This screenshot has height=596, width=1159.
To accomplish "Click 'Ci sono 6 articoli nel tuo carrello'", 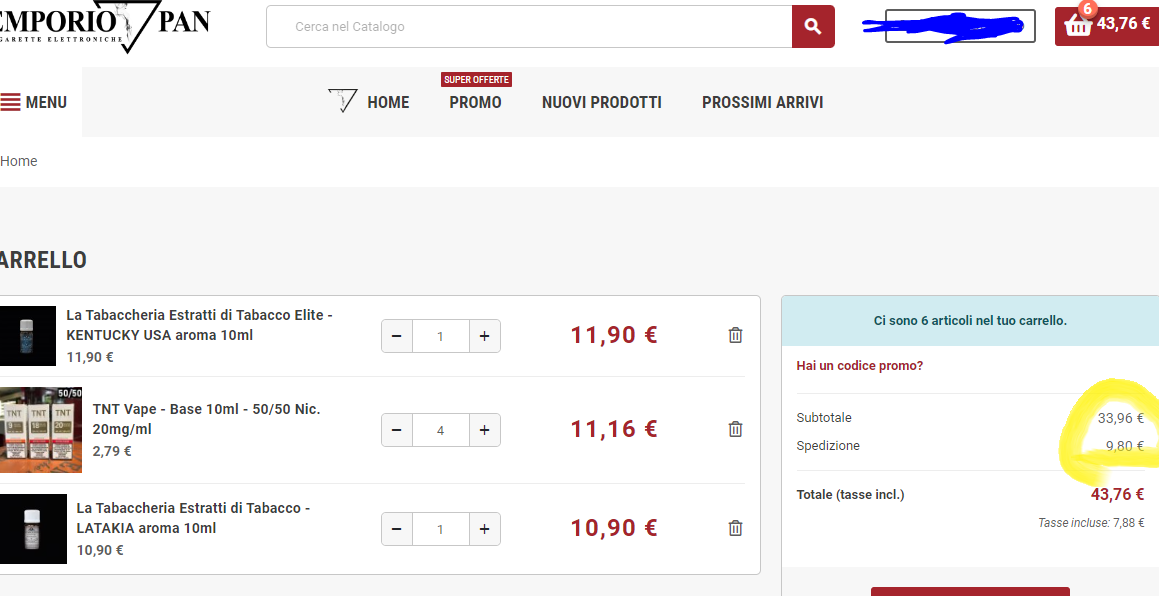I will pyautogui.click(x=970, y=321).
